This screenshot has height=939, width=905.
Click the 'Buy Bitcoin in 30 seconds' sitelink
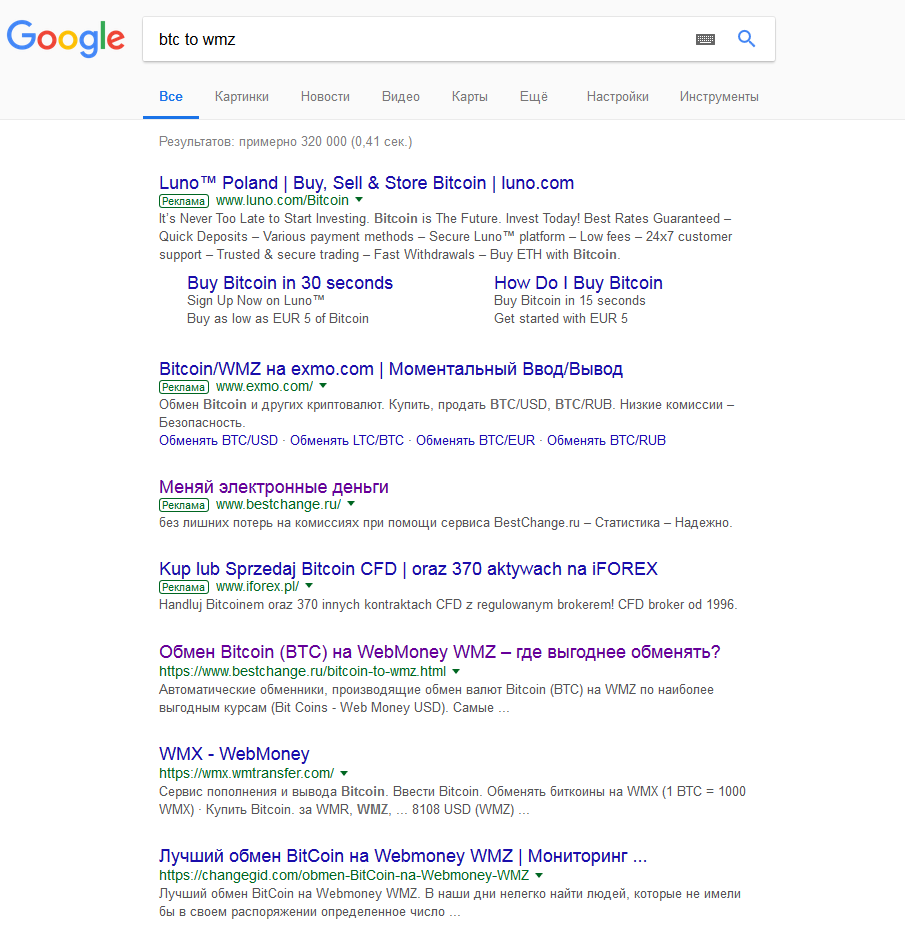point(290,283)
